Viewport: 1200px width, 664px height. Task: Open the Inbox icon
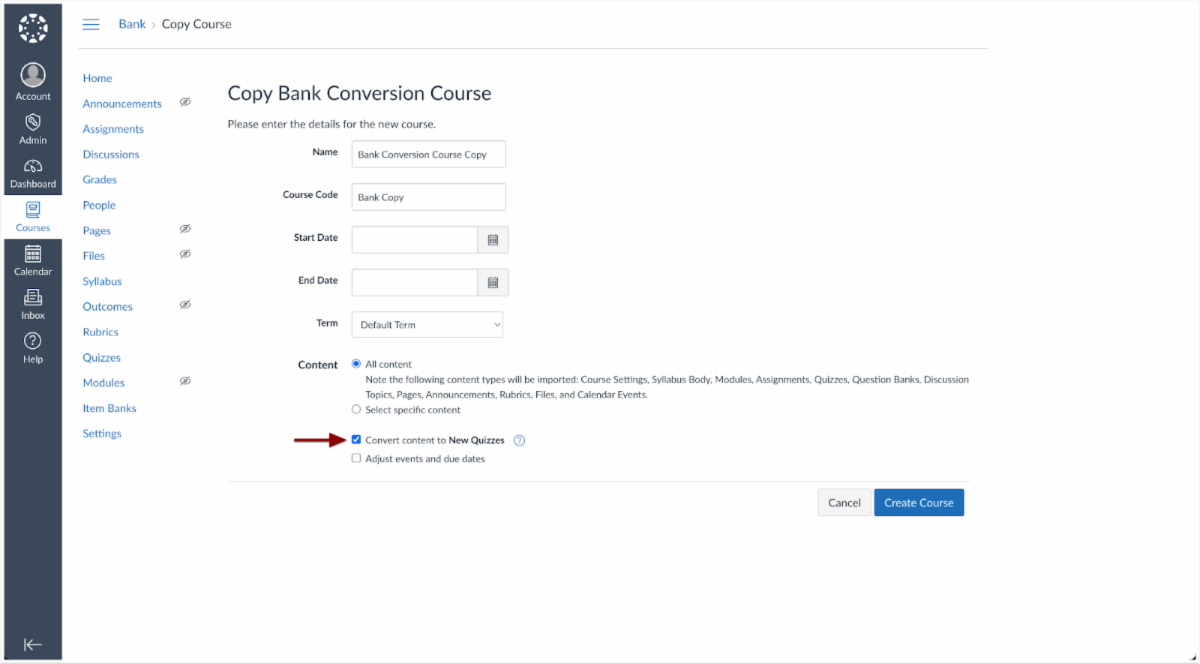click(33, 298)
